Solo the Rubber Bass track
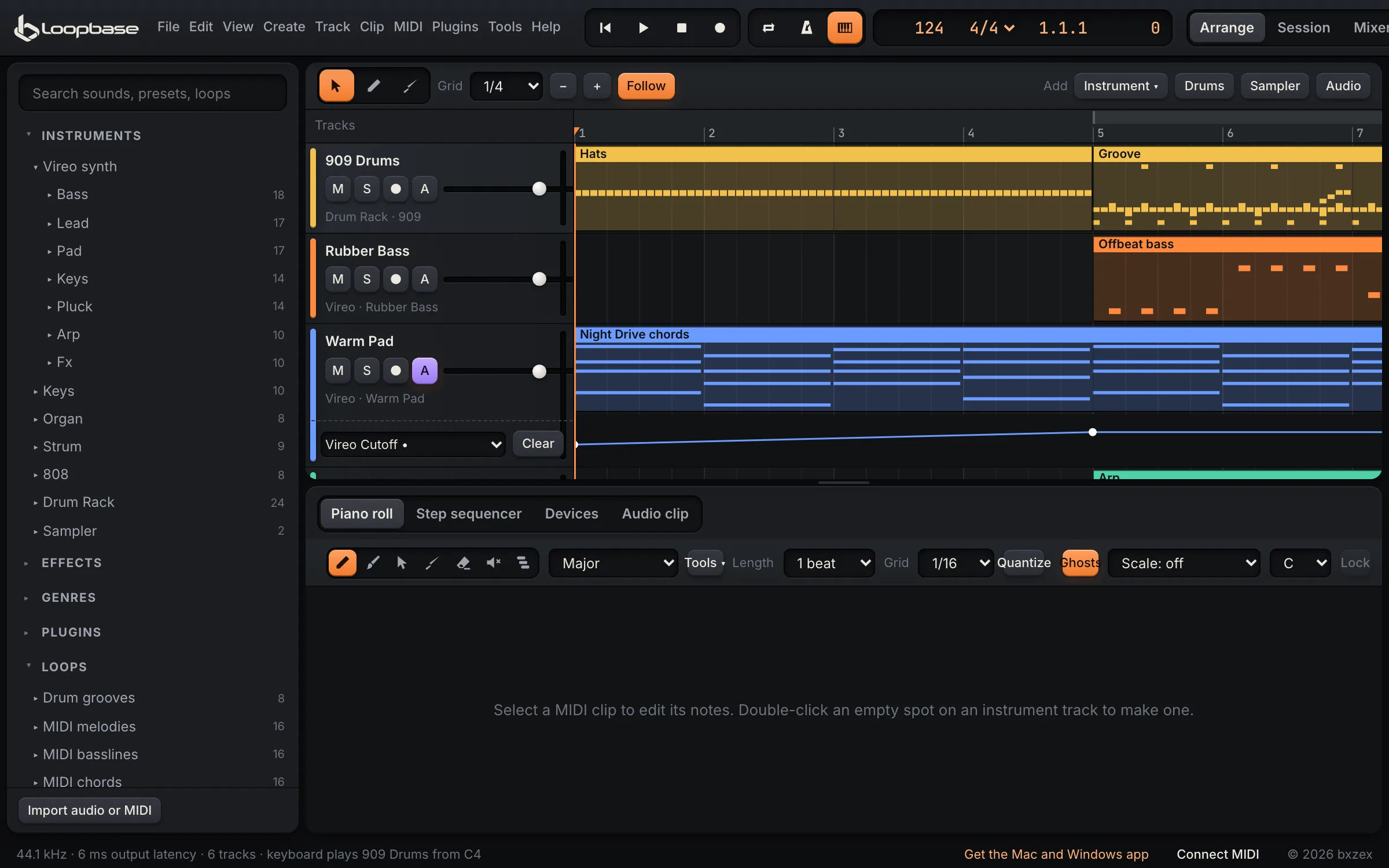1389x868 pixels. pyautogui.click(x=367, y=279)
